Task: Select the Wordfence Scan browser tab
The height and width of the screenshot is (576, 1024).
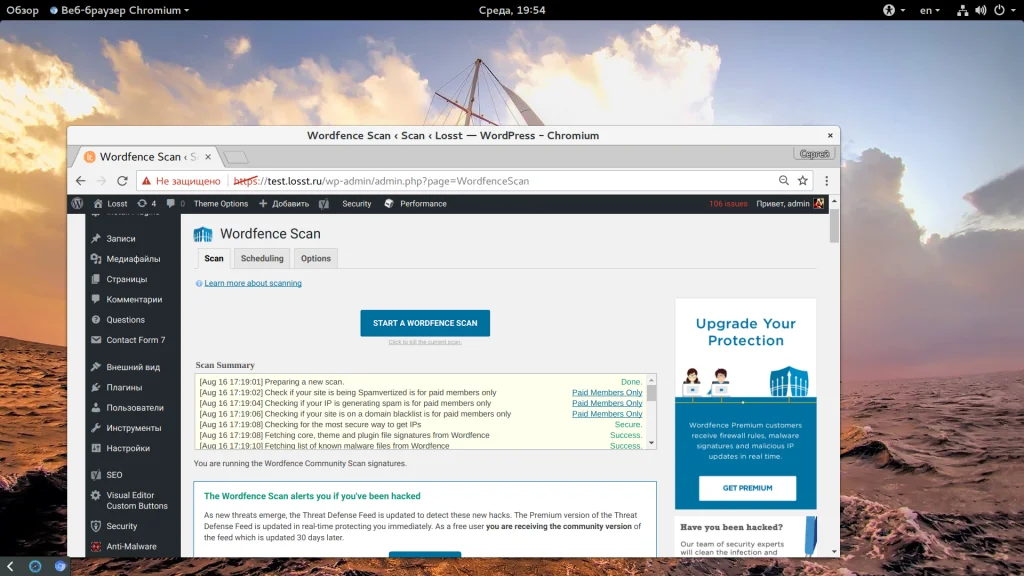Action: pos(145,157)
